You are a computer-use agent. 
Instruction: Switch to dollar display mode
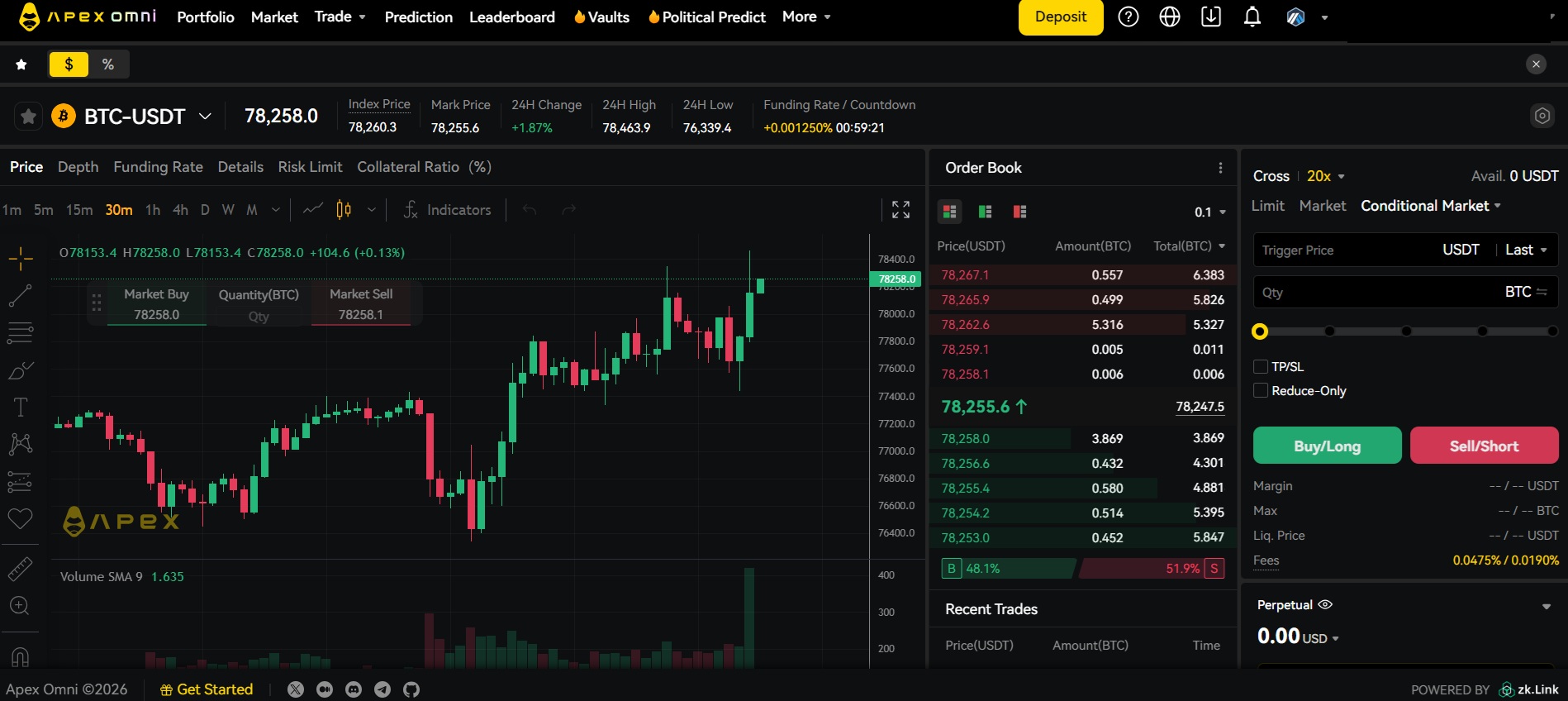point(69,64)
